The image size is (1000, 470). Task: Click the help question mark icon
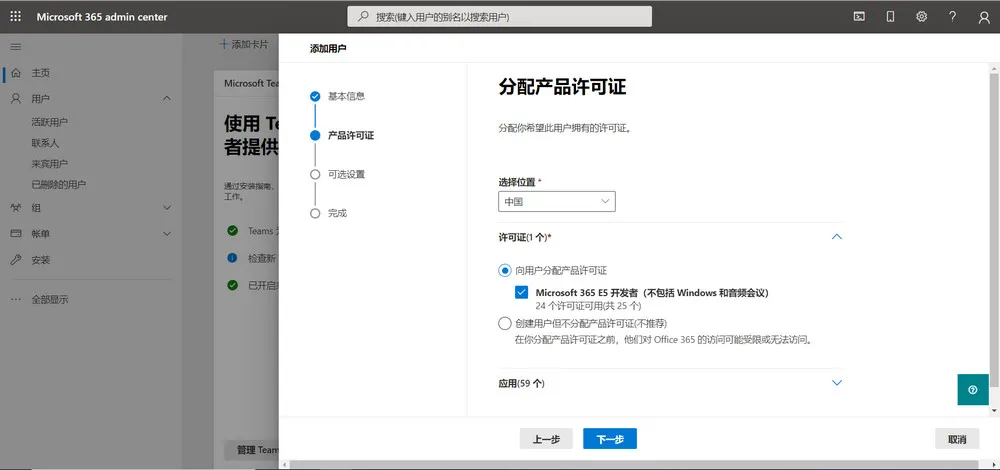click(952, 16)
